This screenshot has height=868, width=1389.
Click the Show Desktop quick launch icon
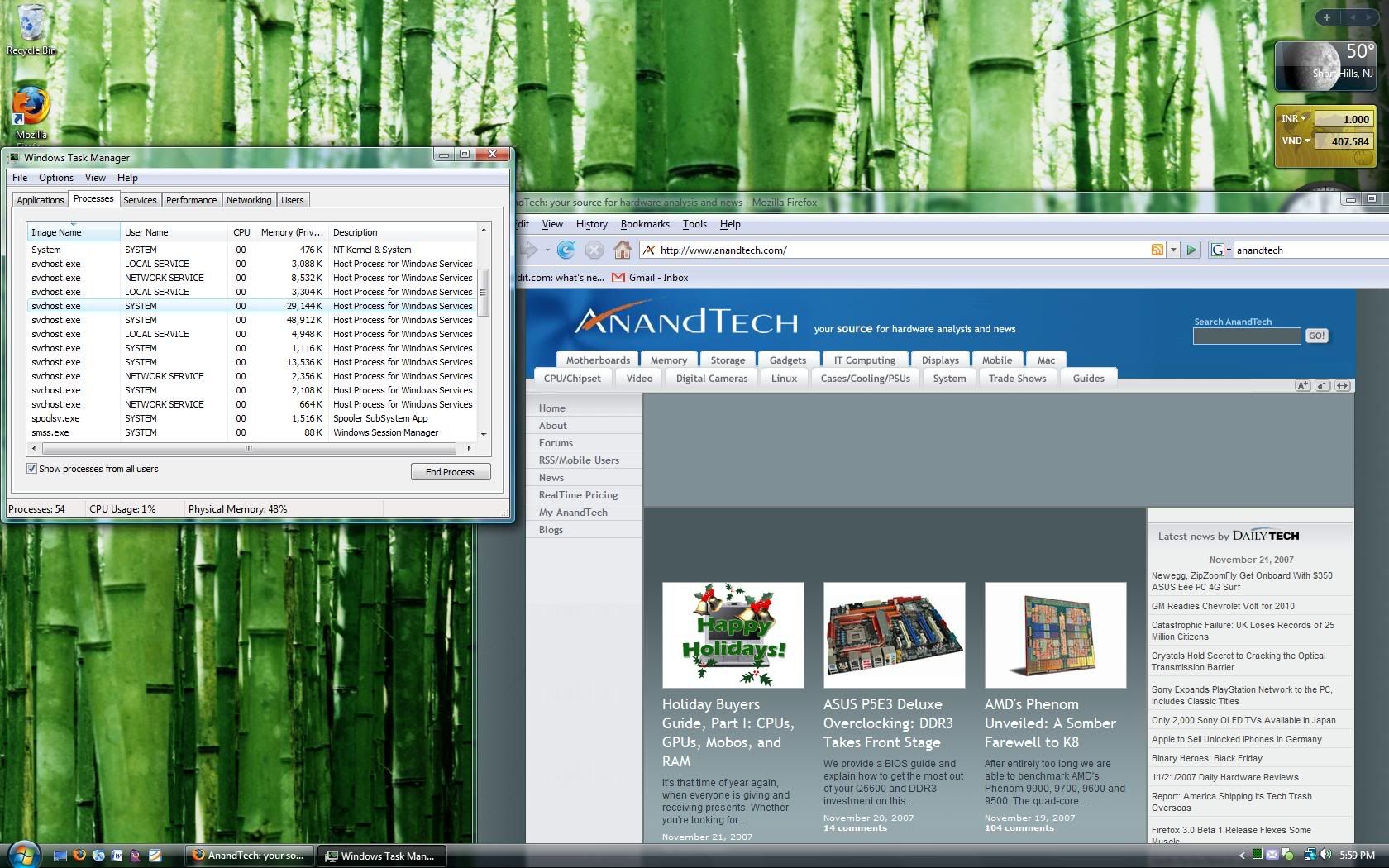[x=60, y=856]
